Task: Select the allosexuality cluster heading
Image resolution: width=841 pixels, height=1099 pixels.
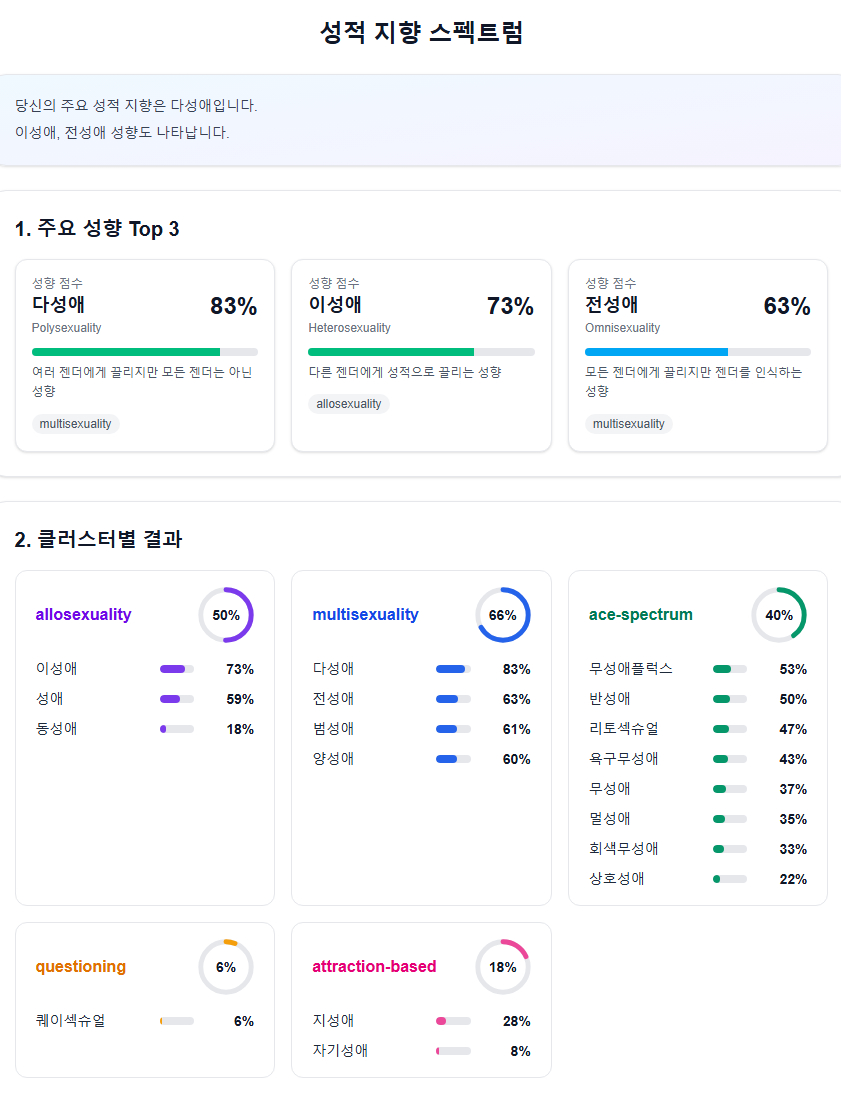Action: (83, 615)
